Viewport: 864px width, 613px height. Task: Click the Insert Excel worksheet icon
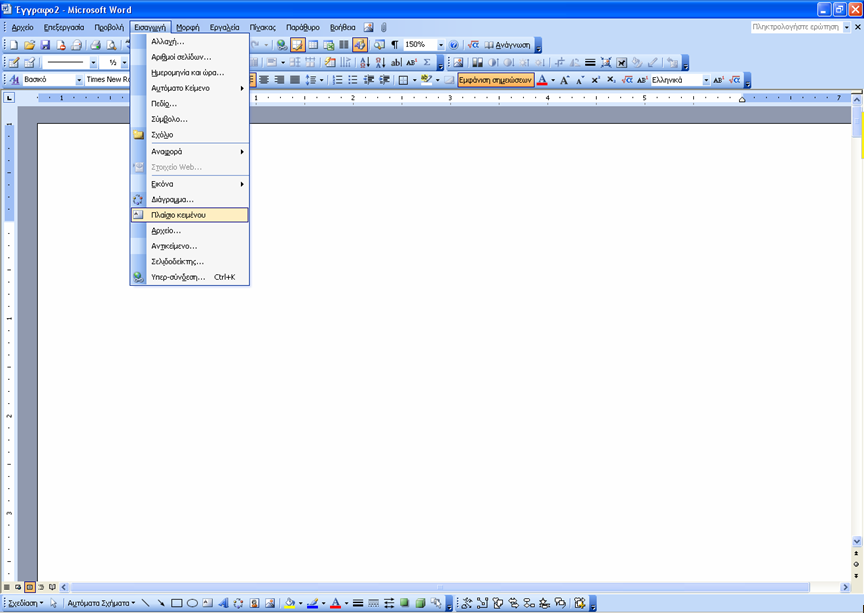(328, 45)
